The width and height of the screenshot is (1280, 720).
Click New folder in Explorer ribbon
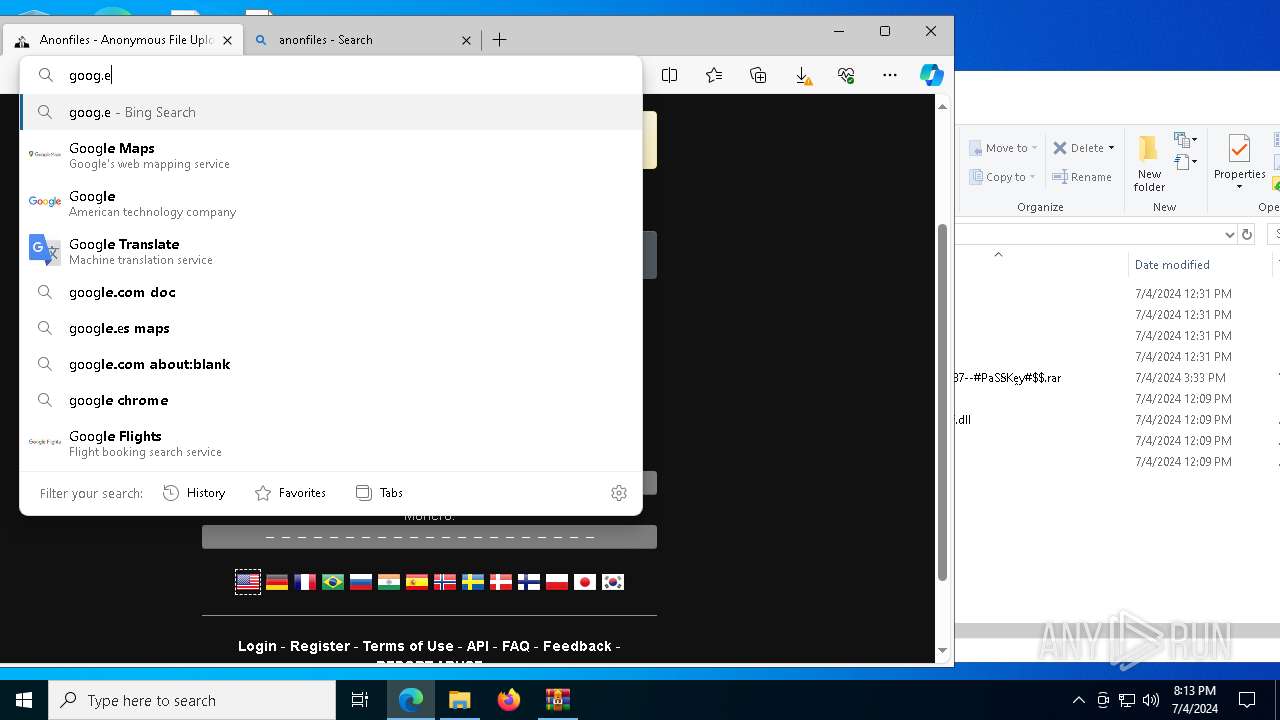(1149, 163)
